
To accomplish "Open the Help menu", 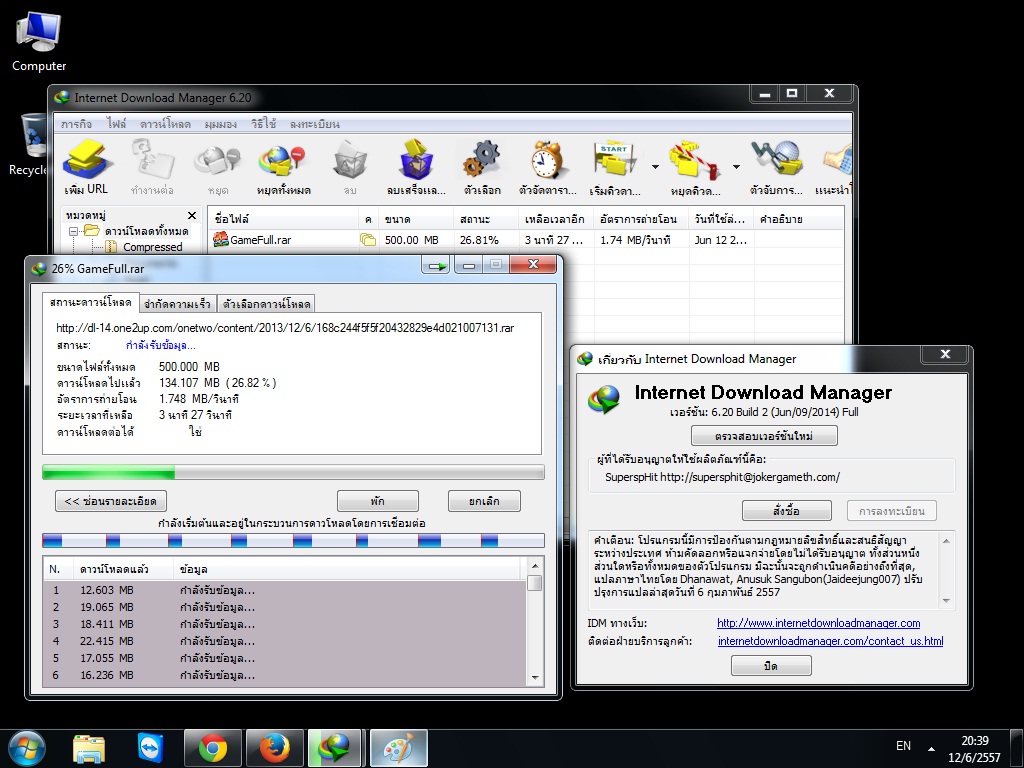I will coord(263,124).
